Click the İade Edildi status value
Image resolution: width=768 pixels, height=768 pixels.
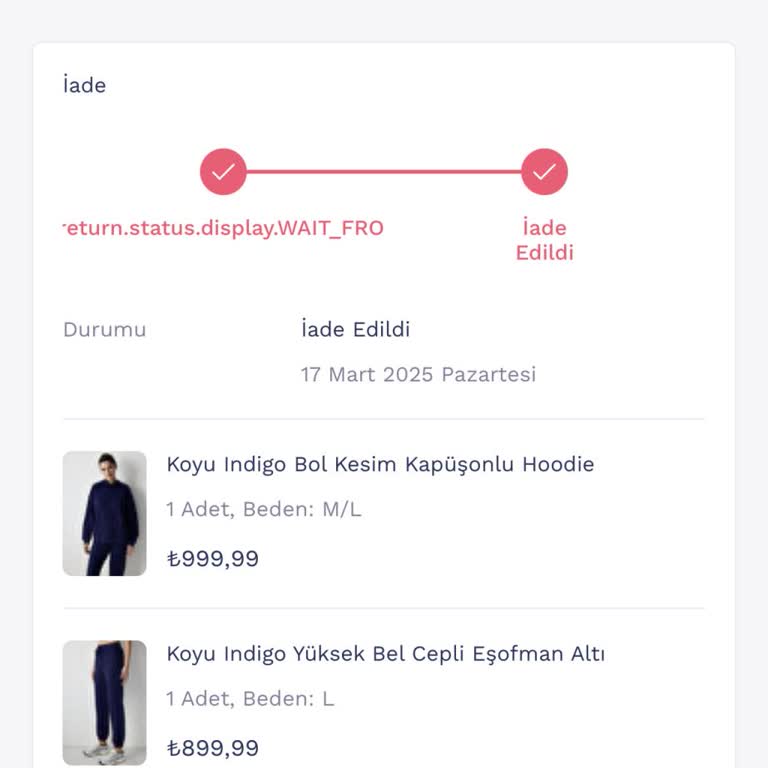[355, 329]
